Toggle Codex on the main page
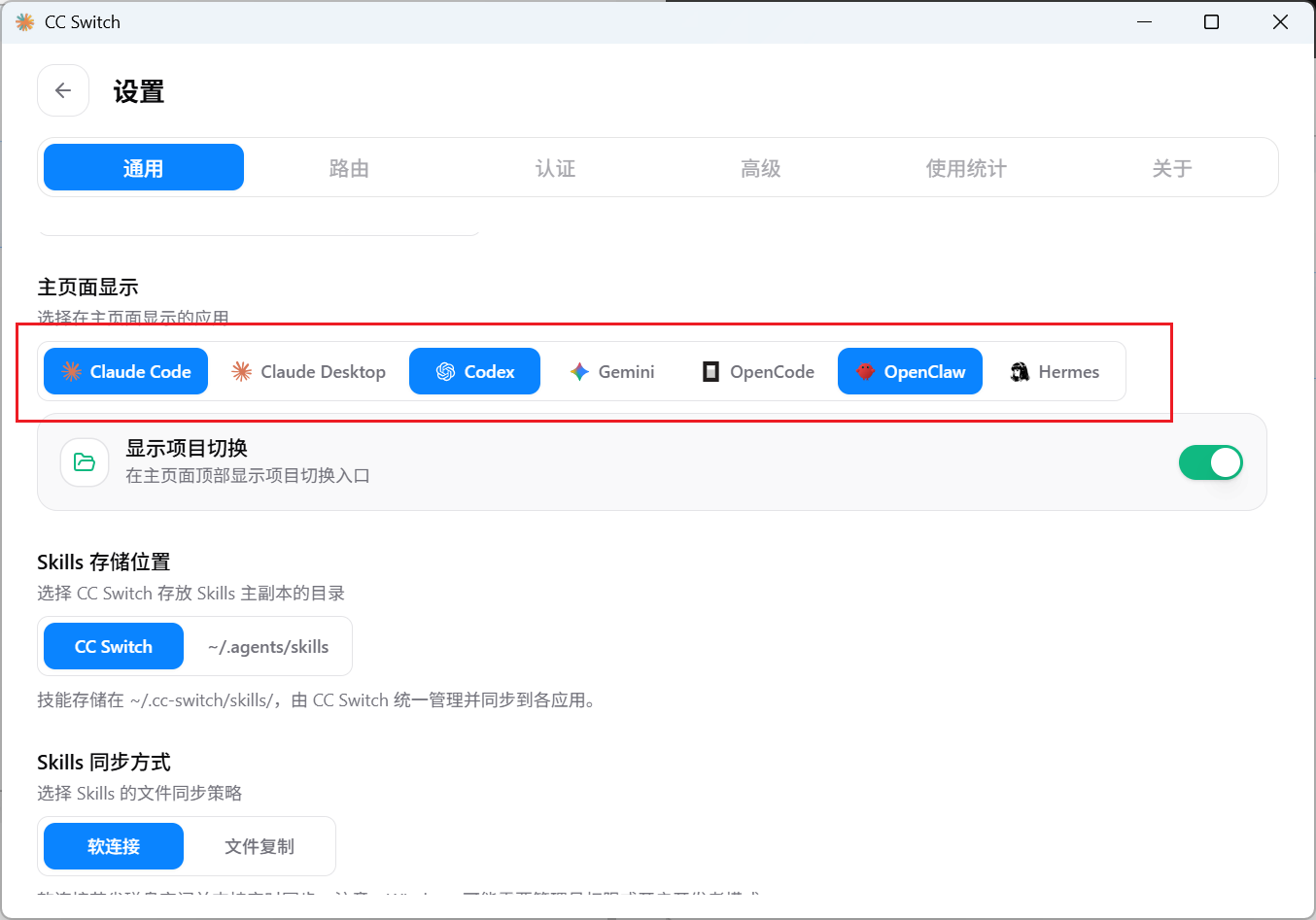 (474, 371)
